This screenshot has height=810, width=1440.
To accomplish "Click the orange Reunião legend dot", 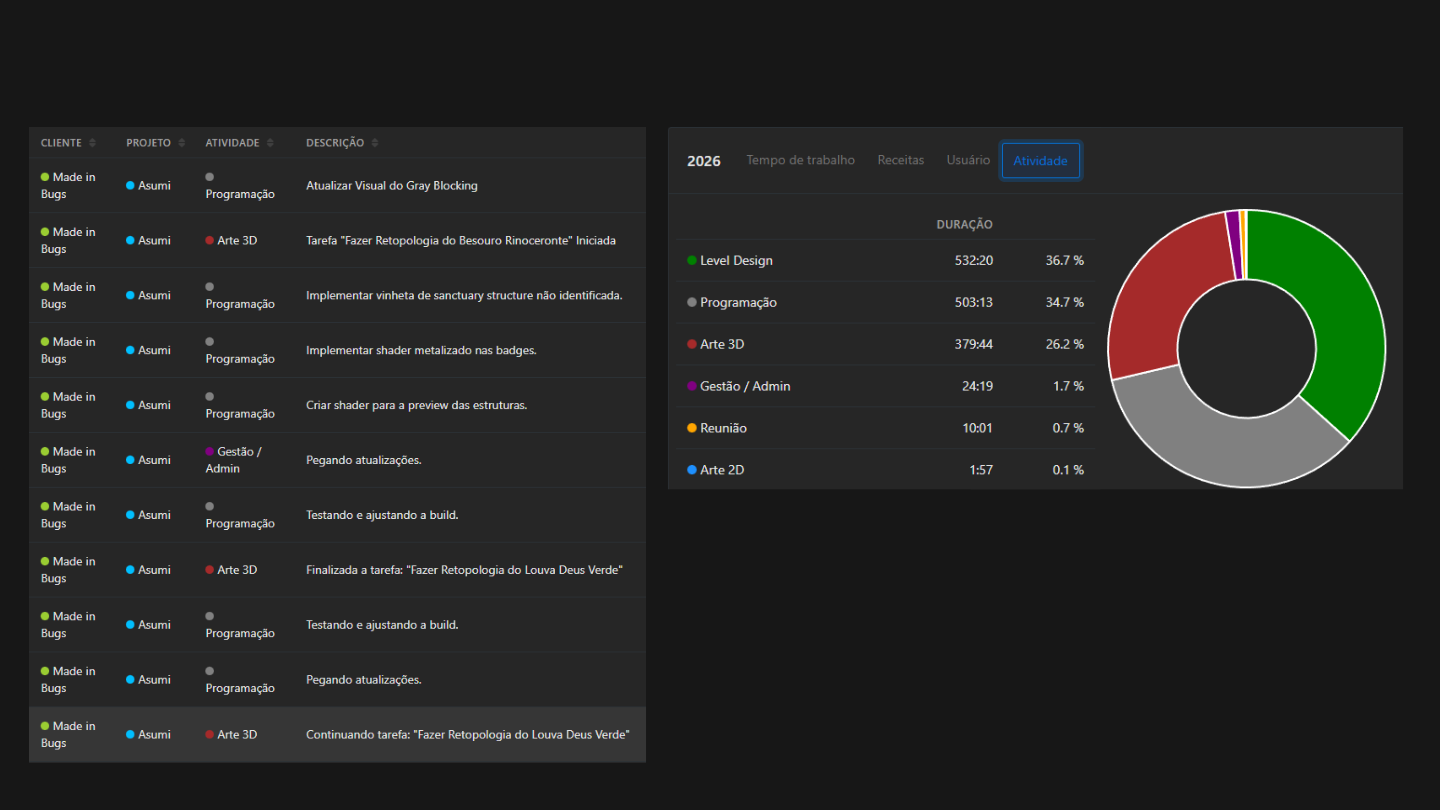I will click(692, 428).
